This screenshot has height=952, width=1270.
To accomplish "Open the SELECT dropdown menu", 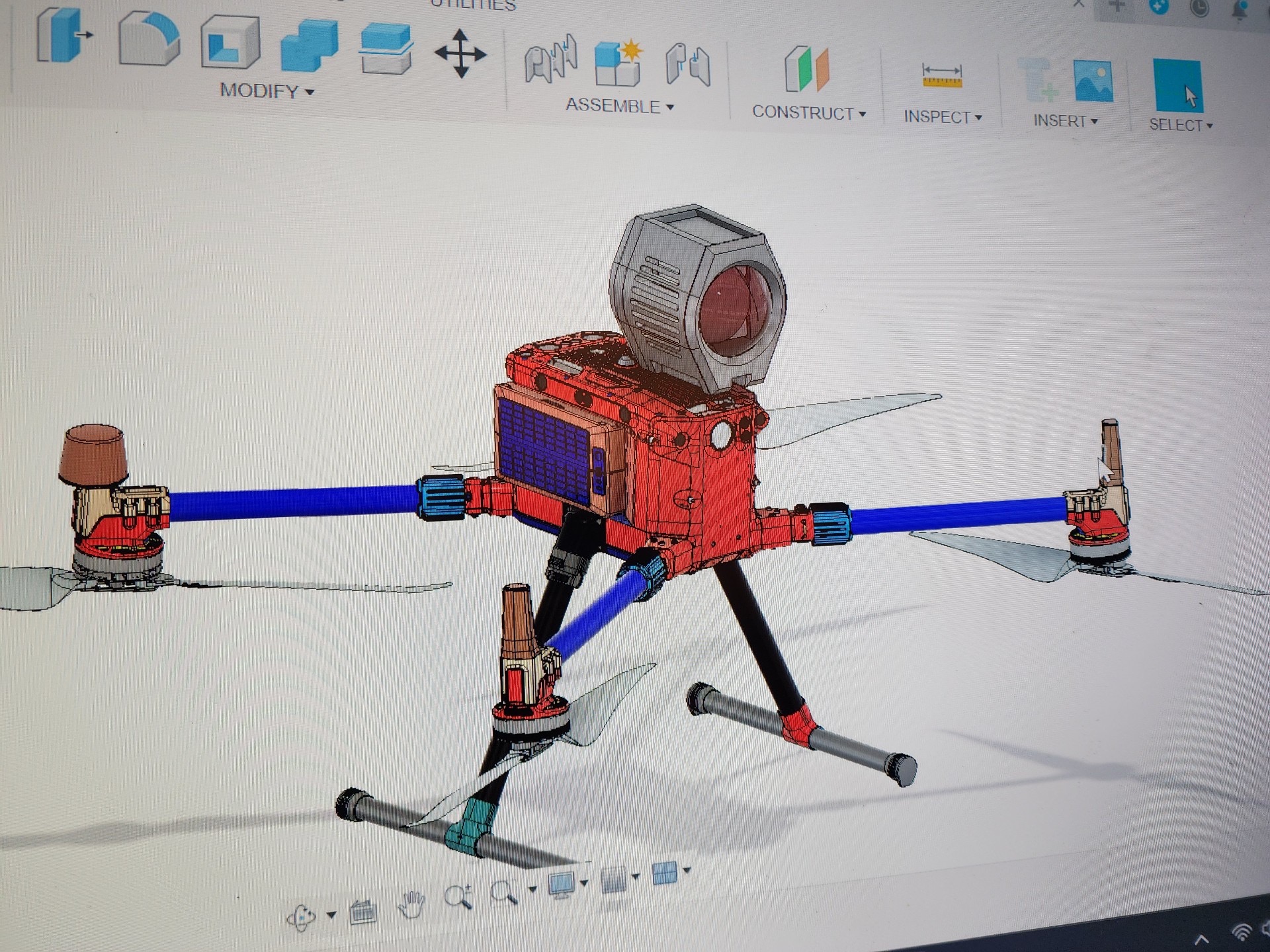I will 1181,125.
